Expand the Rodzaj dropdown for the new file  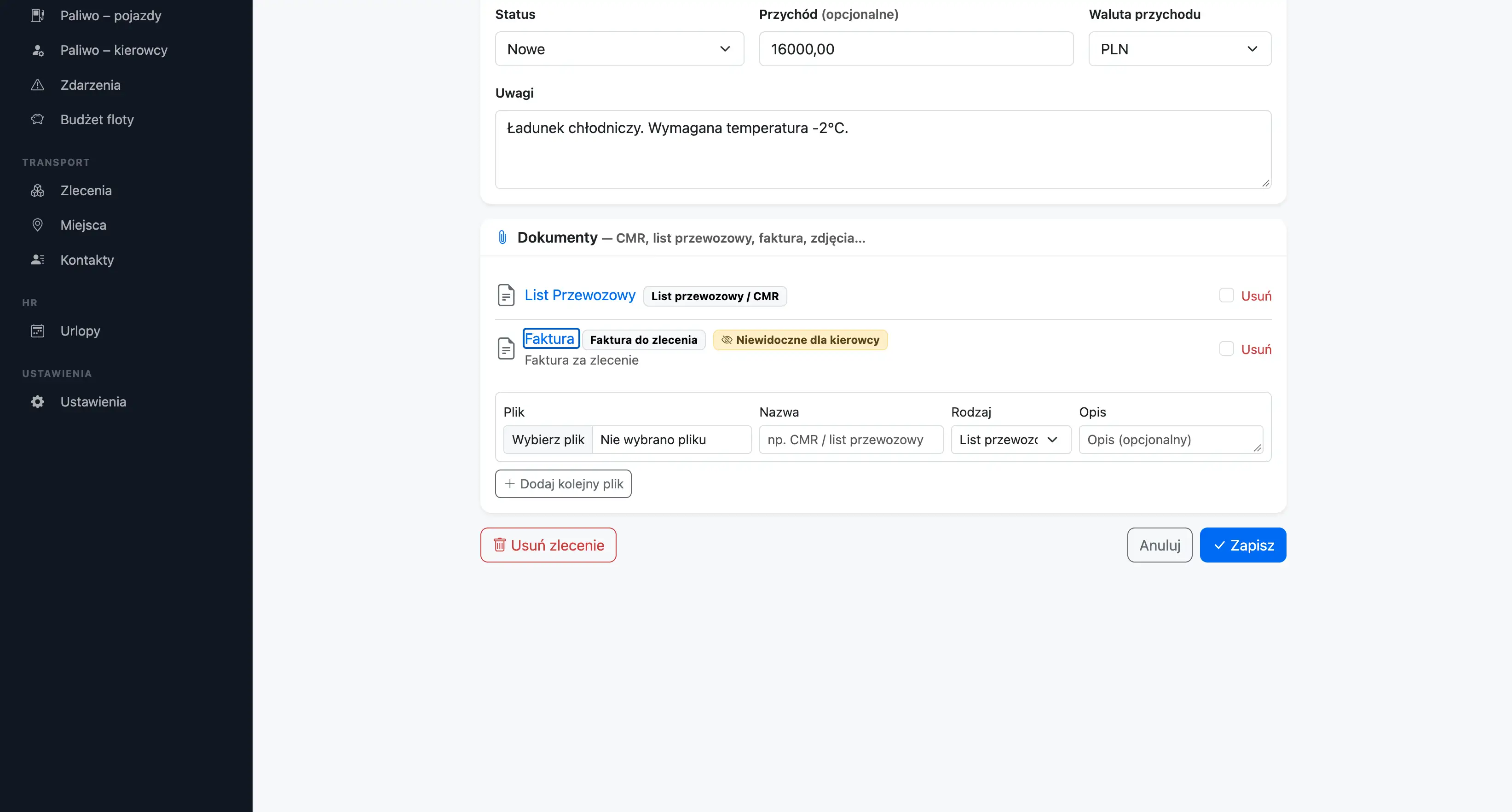click(x=1011, y=440)
